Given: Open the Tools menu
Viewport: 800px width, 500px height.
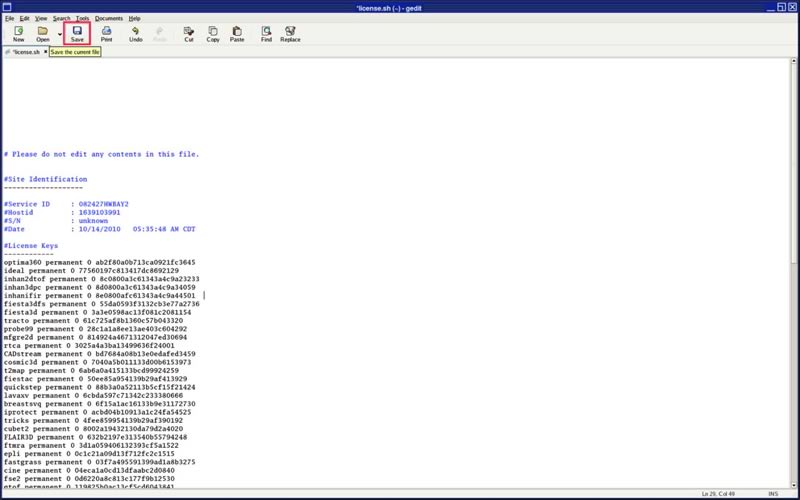Looking at the screenshot, I should [82, 18].
